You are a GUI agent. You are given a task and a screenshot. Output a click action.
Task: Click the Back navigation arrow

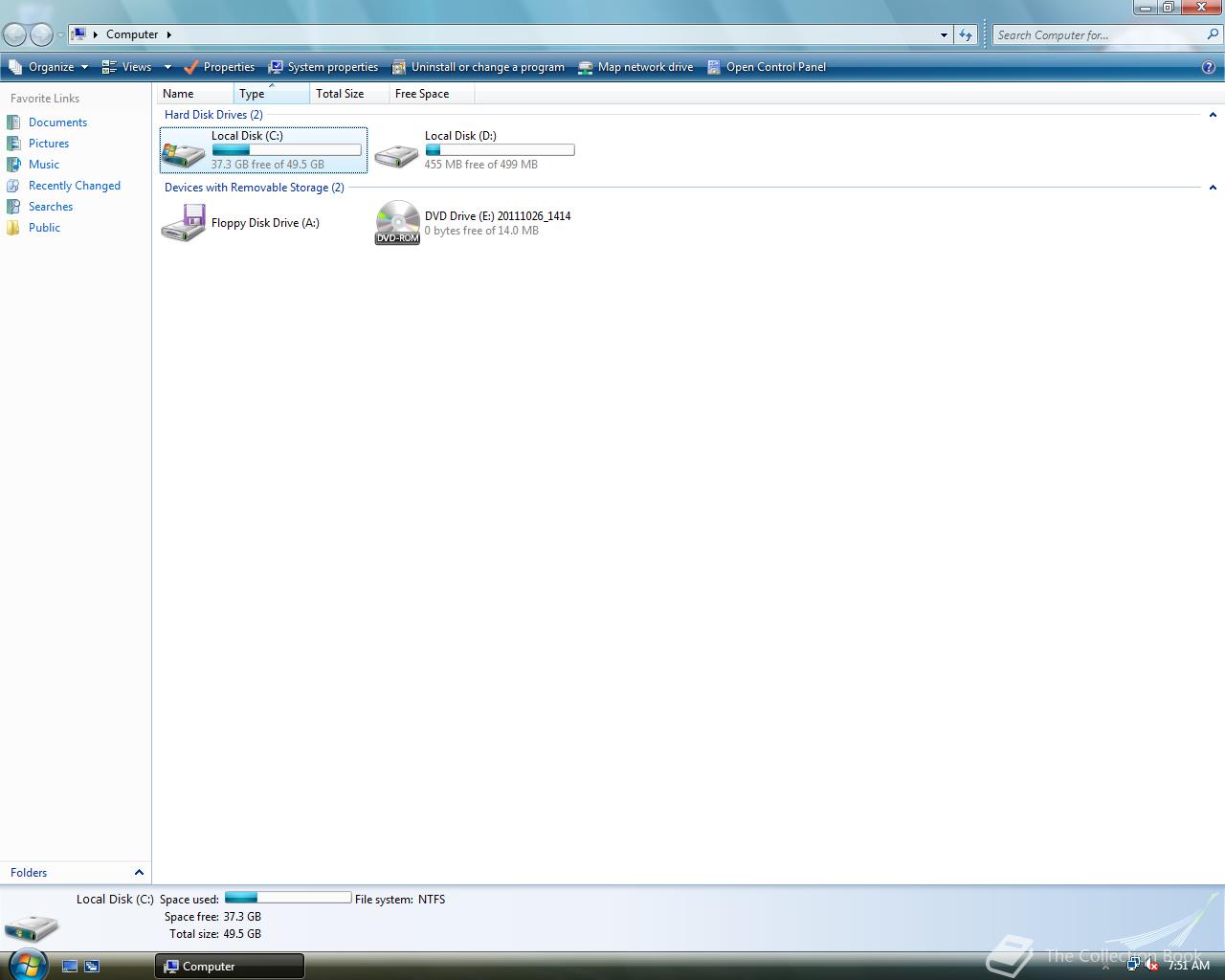(14, 34)
